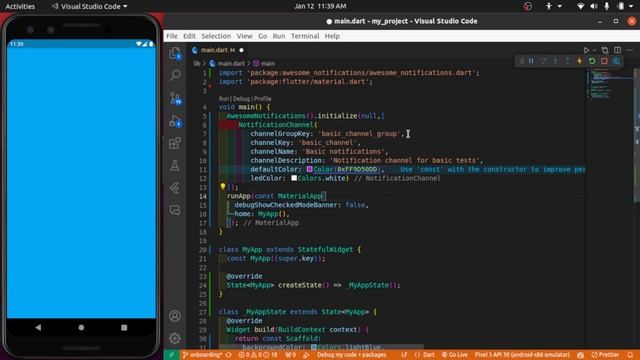Pause debugging in the debug toolbar

click(x=531, y=61)
